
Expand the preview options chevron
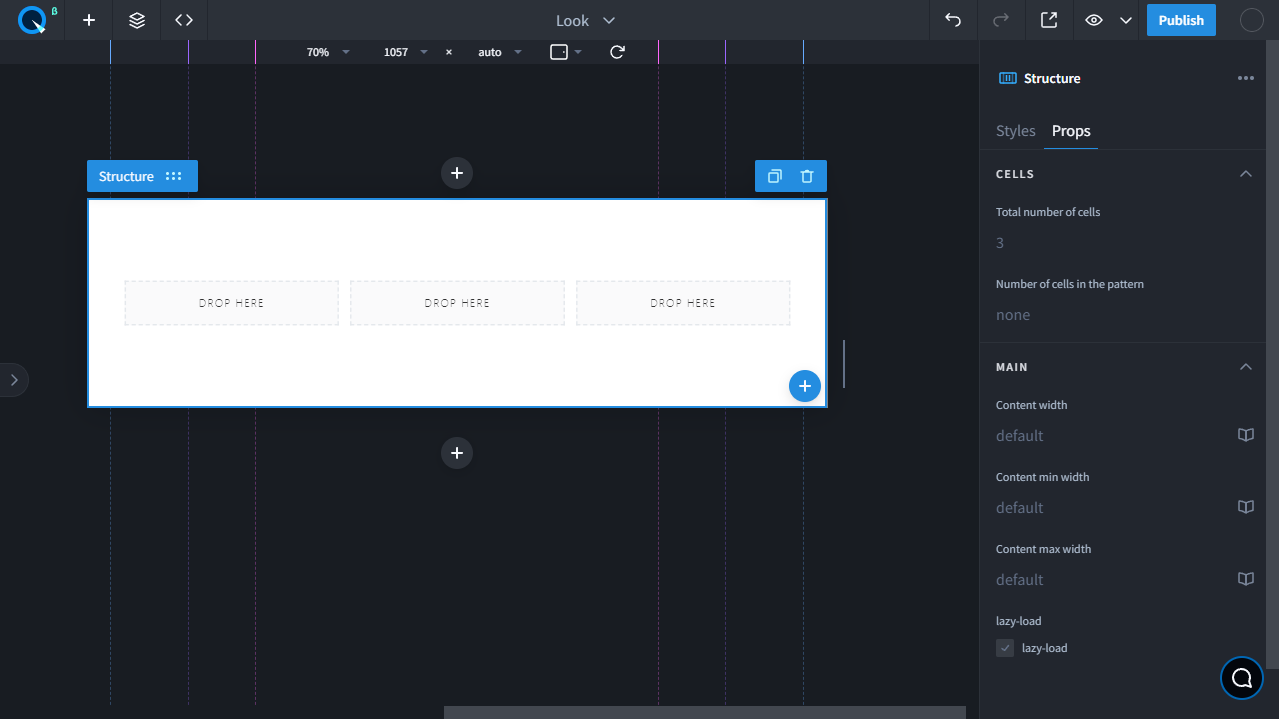1126,20
